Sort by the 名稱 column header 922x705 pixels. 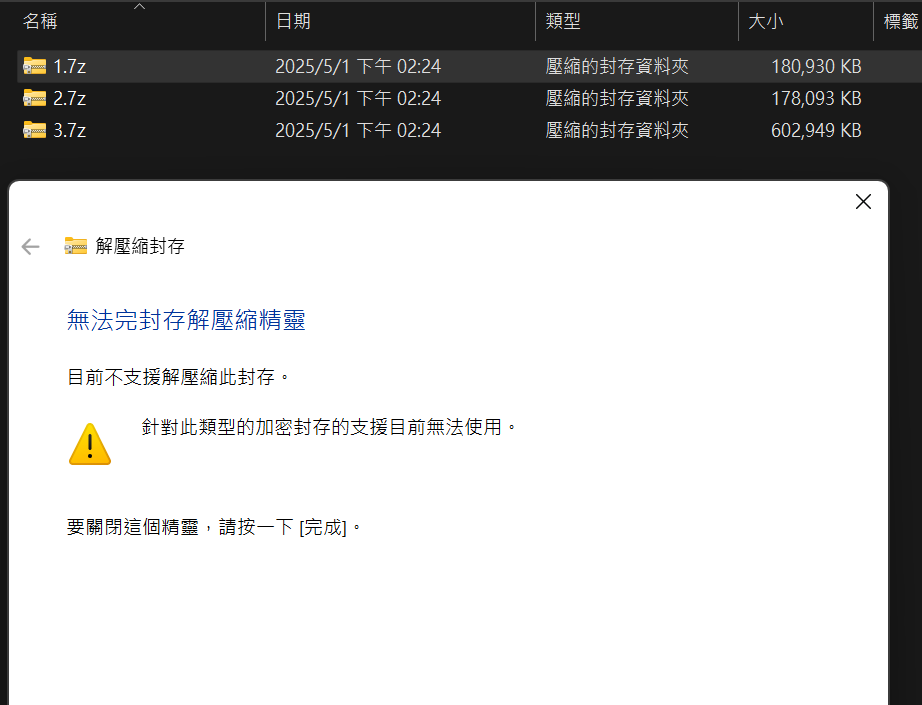coord(40,21)
